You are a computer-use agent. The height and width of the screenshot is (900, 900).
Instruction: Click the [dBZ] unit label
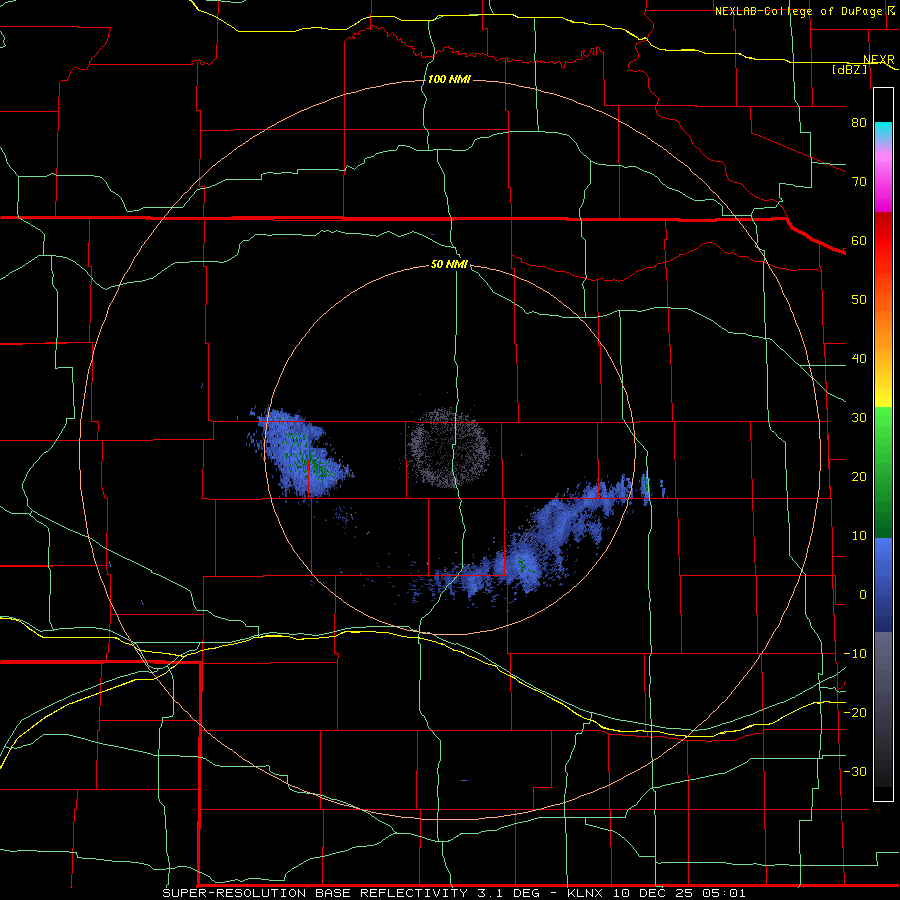tap(849, 69)
